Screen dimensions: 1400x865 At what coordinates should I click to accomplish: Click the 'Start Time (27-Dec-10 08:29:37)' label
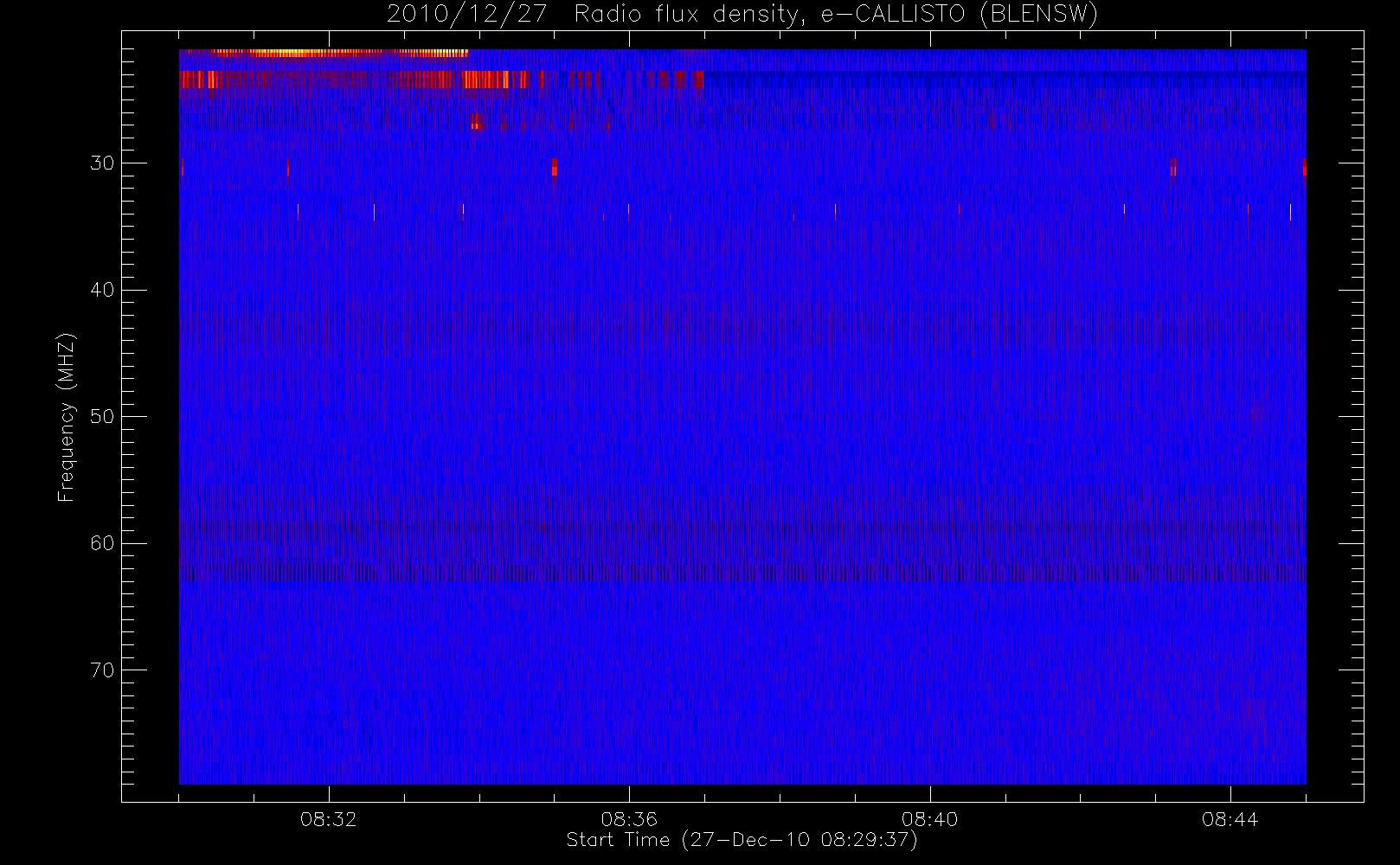click(742, 840)
